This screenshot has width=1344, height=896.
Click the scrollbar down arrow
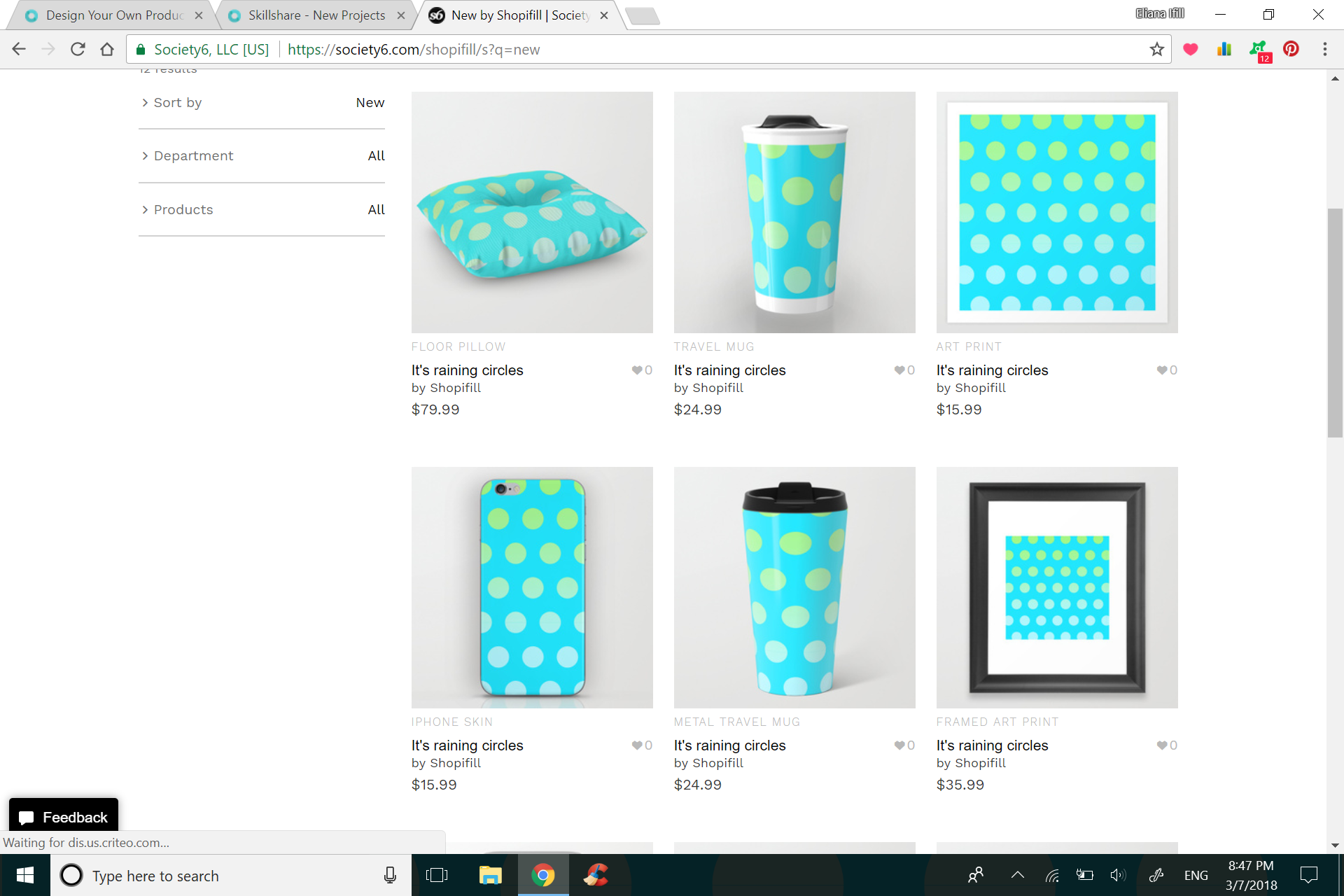(x=1335, y=846)
